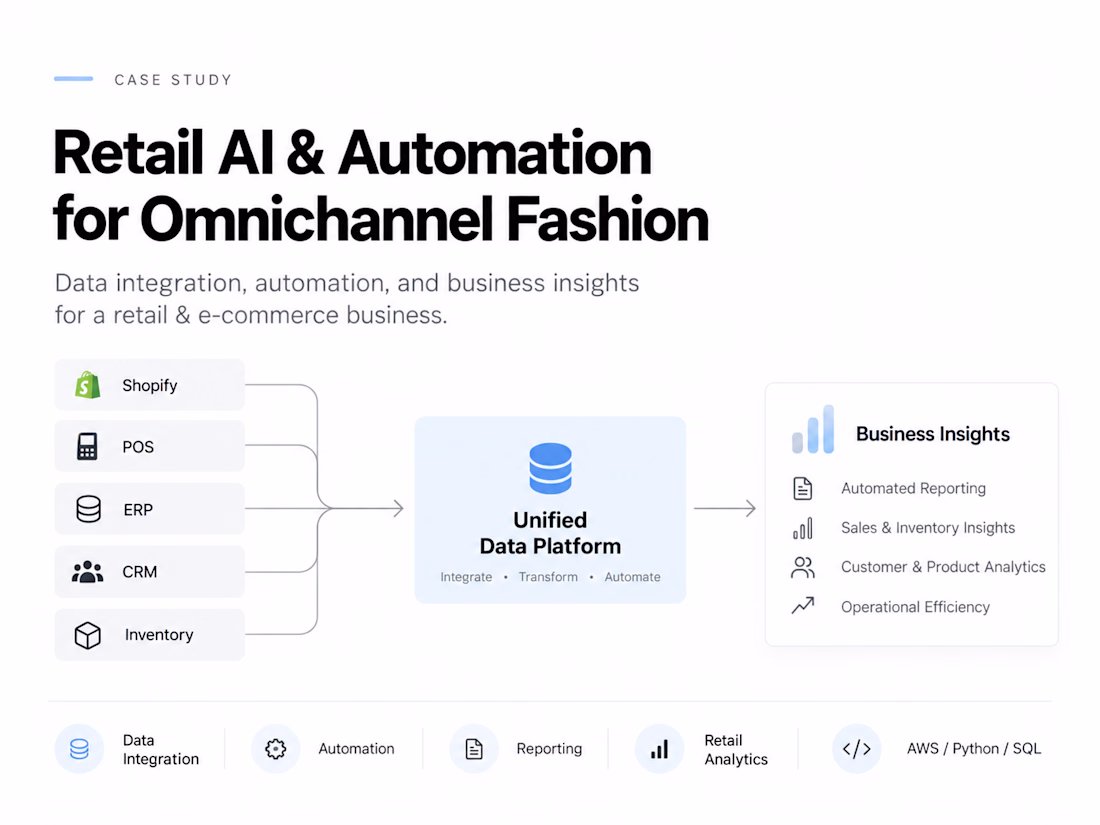Select the "POS" source label

click(x=138, y=447)
